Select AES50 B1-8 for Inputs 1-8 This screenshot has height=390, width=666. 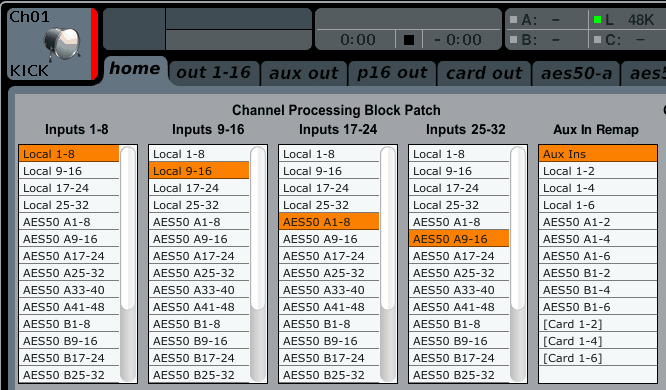[69, 324]
